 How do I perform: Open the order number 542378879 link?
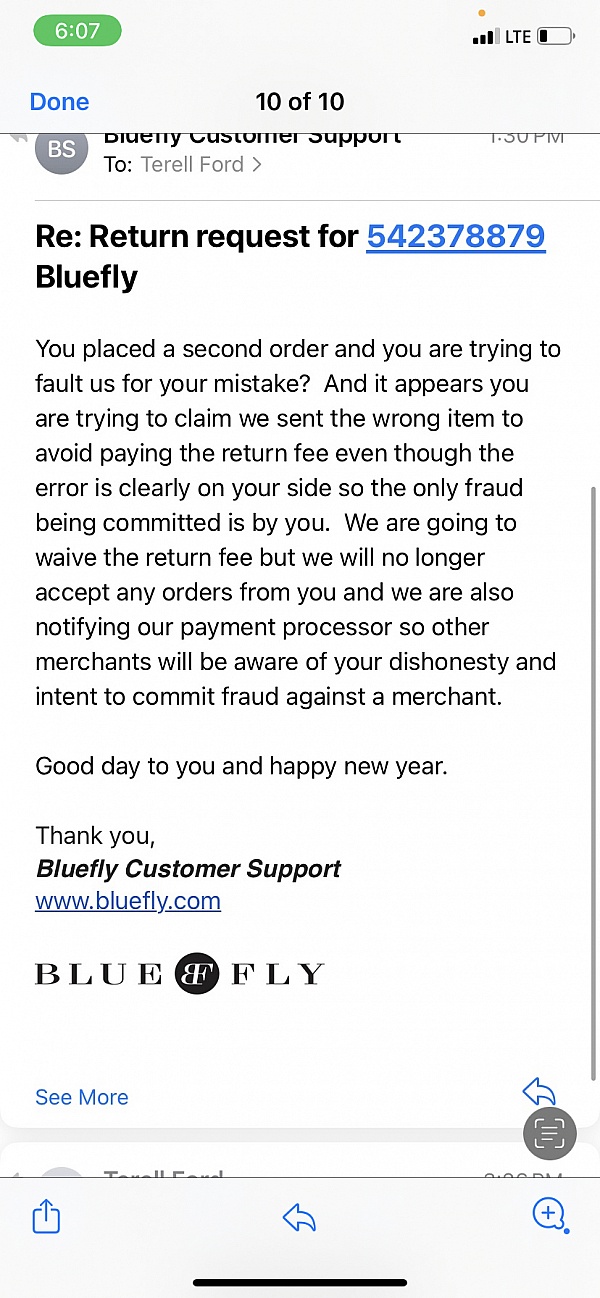pyautogui.click(x=456, y=236)
